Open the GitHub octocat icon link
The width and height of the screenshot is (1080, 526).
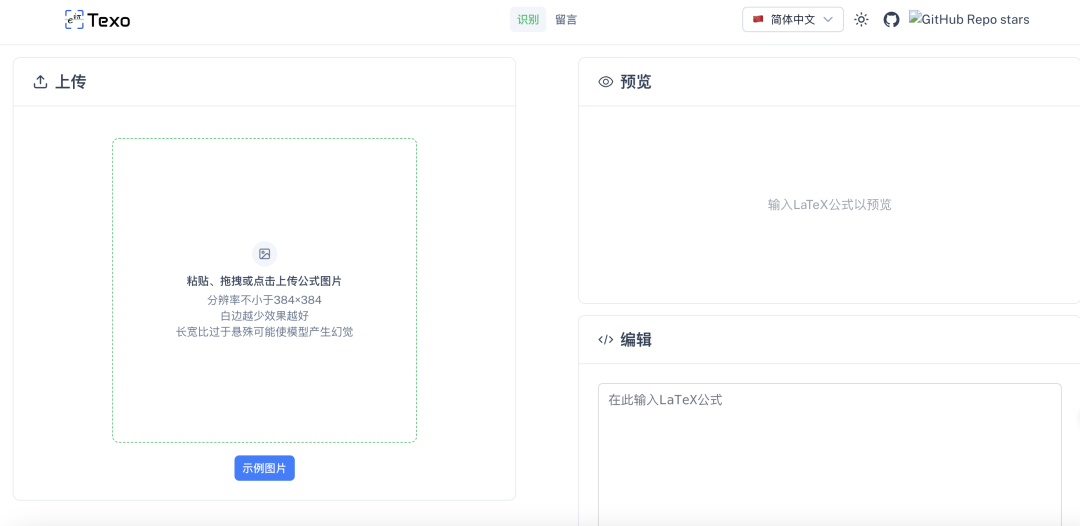[891, 19]
